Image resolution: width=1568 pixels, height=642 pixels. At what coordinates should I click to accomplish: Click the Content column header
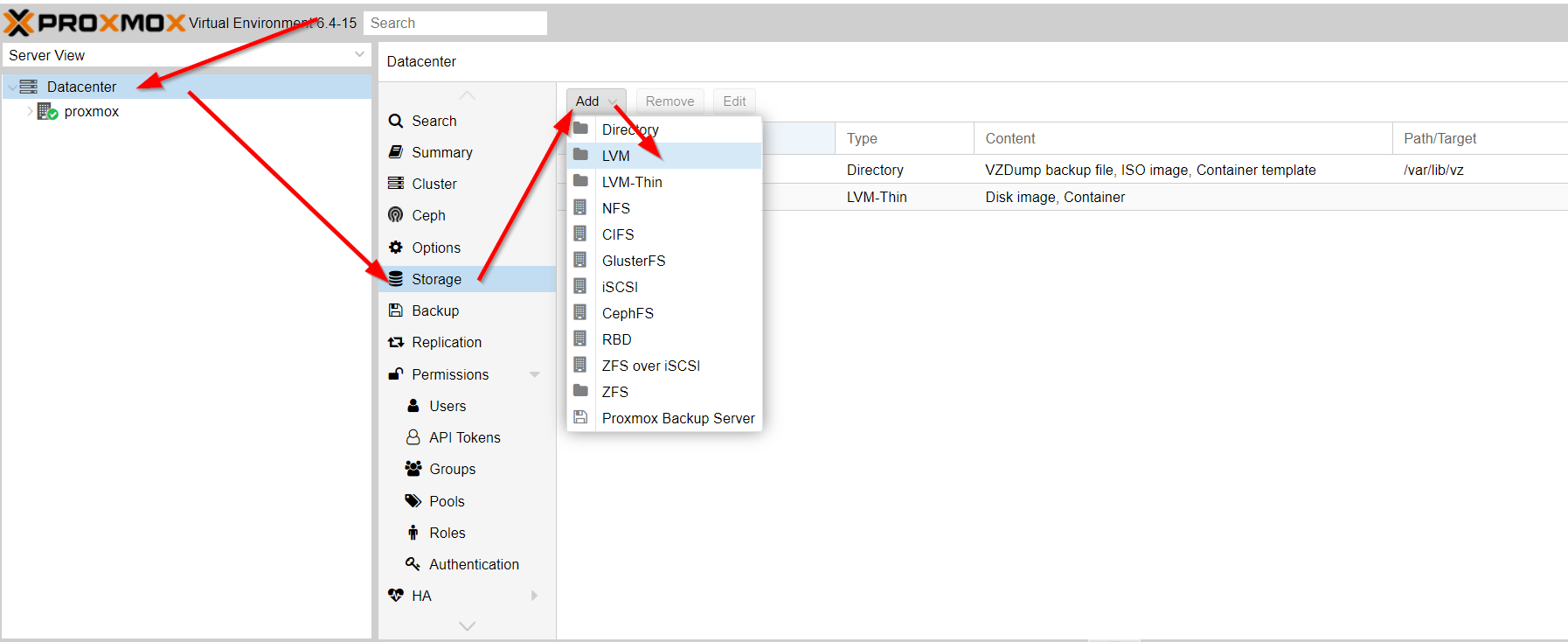[x=1183, y=138]
